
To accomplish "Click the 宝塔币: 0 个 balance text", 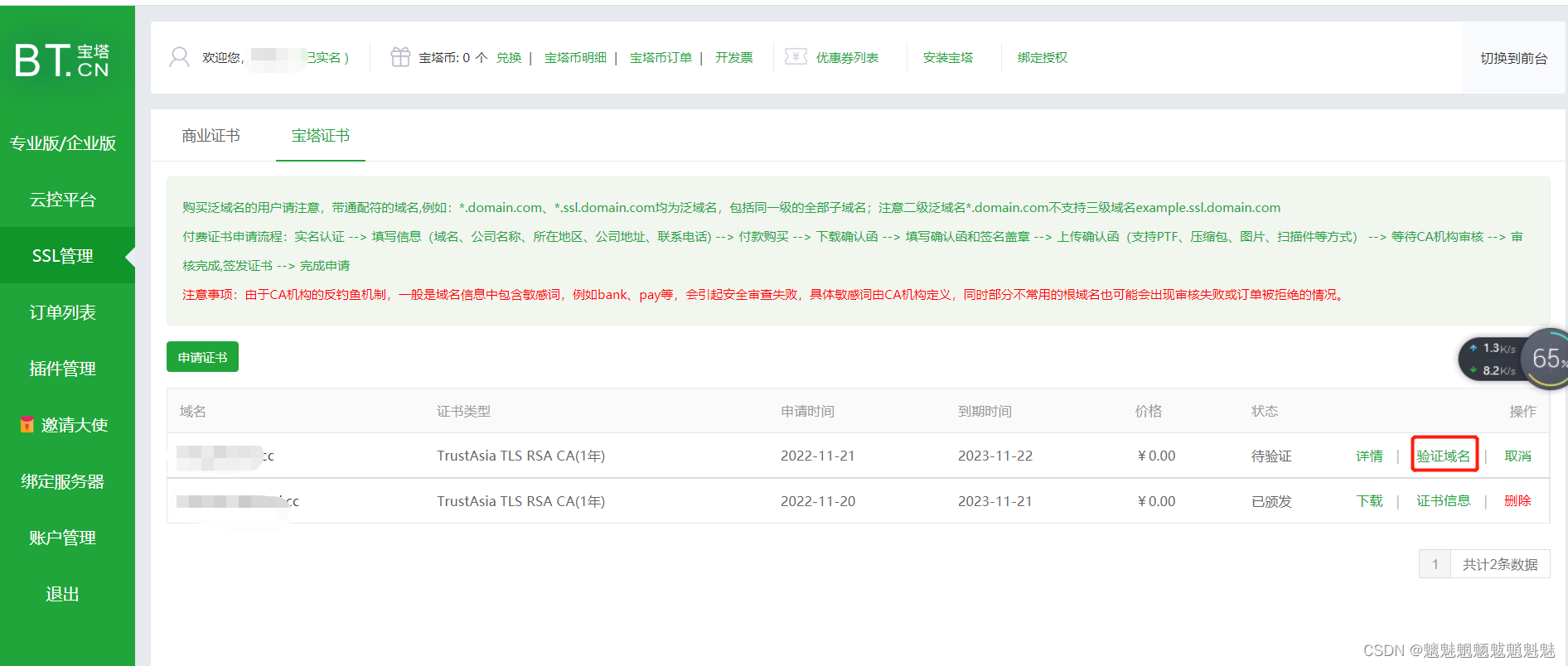I will [452, 58].
